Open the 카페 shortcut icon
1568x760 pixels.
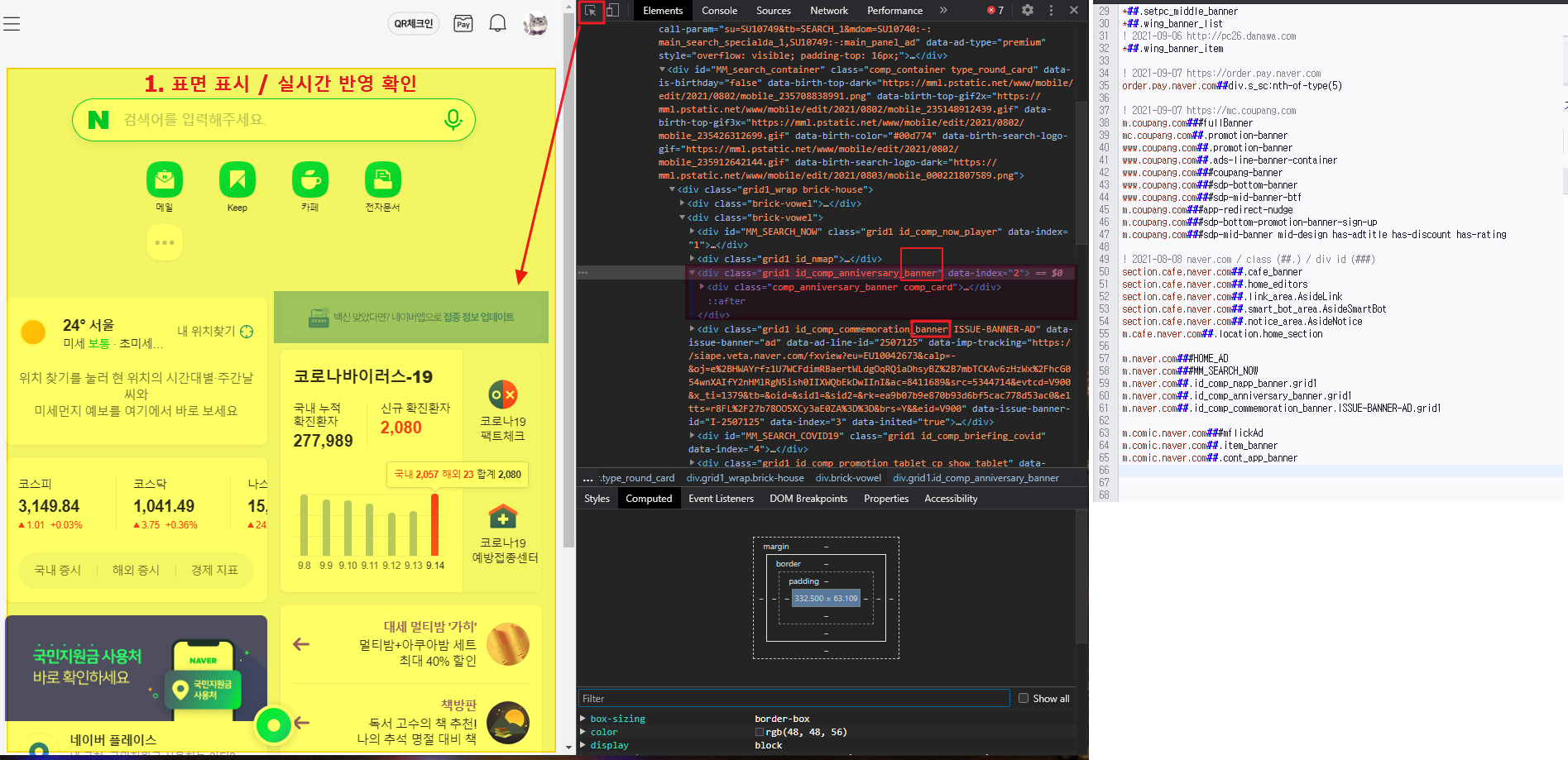[310, 179]
